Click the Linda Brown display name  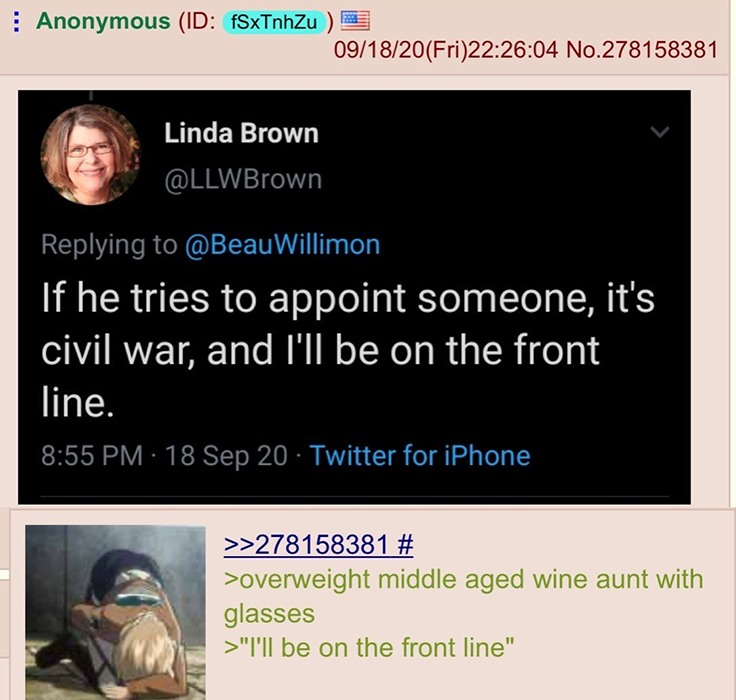(x=241, y=133)
